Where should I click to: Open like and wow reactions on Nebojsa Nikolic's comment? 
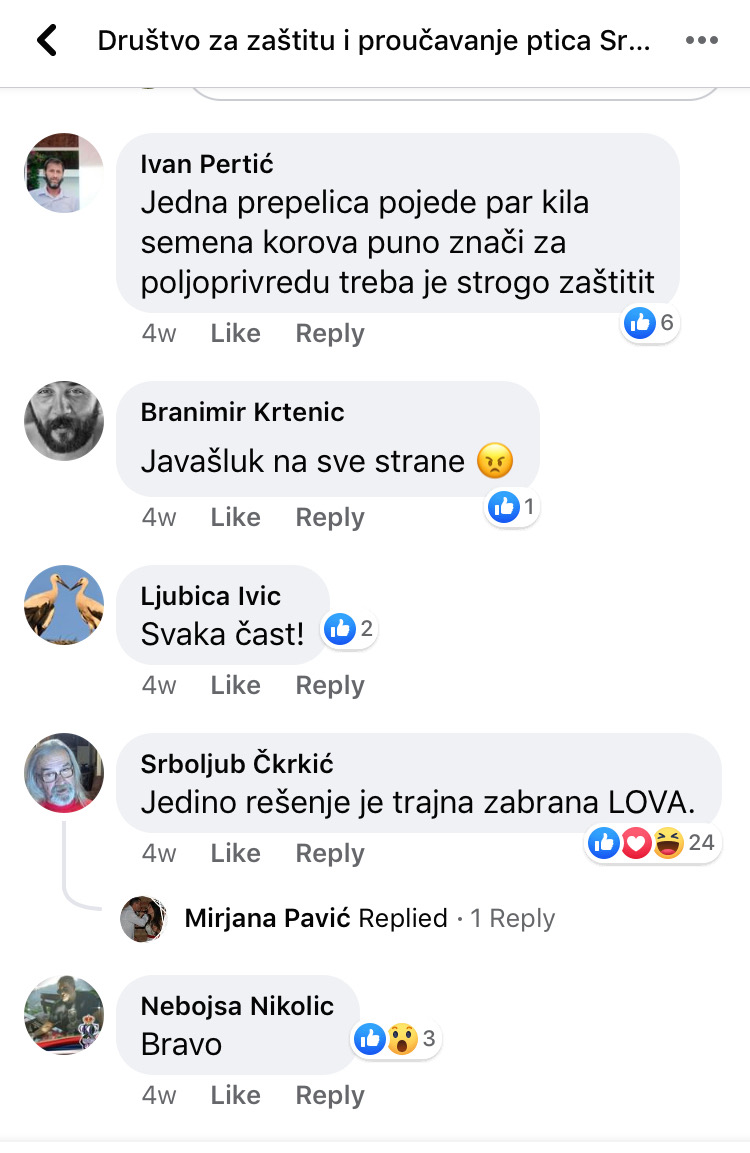tap(396, 1039)
